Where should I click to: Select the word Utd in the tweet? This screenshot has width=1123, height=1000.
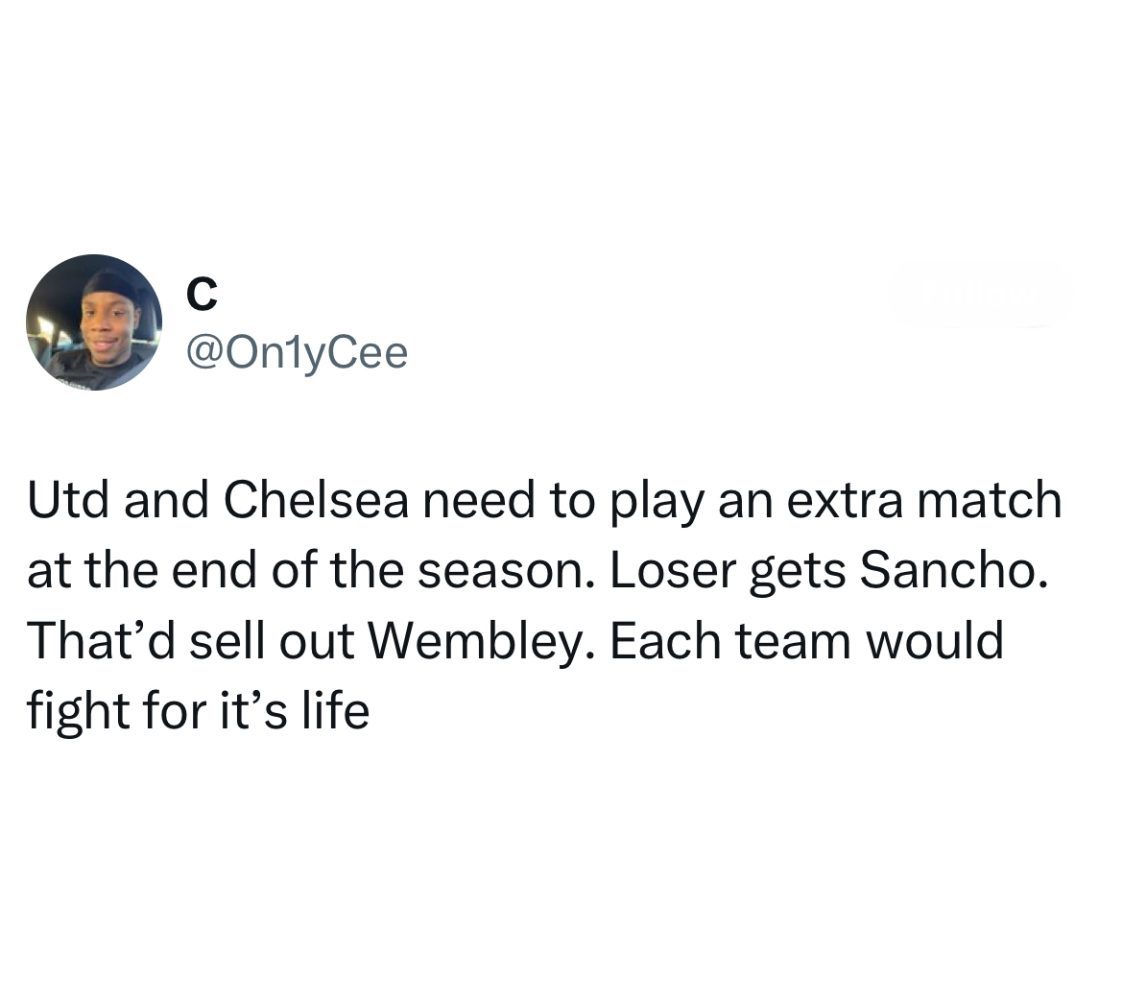tap(69, 500)
